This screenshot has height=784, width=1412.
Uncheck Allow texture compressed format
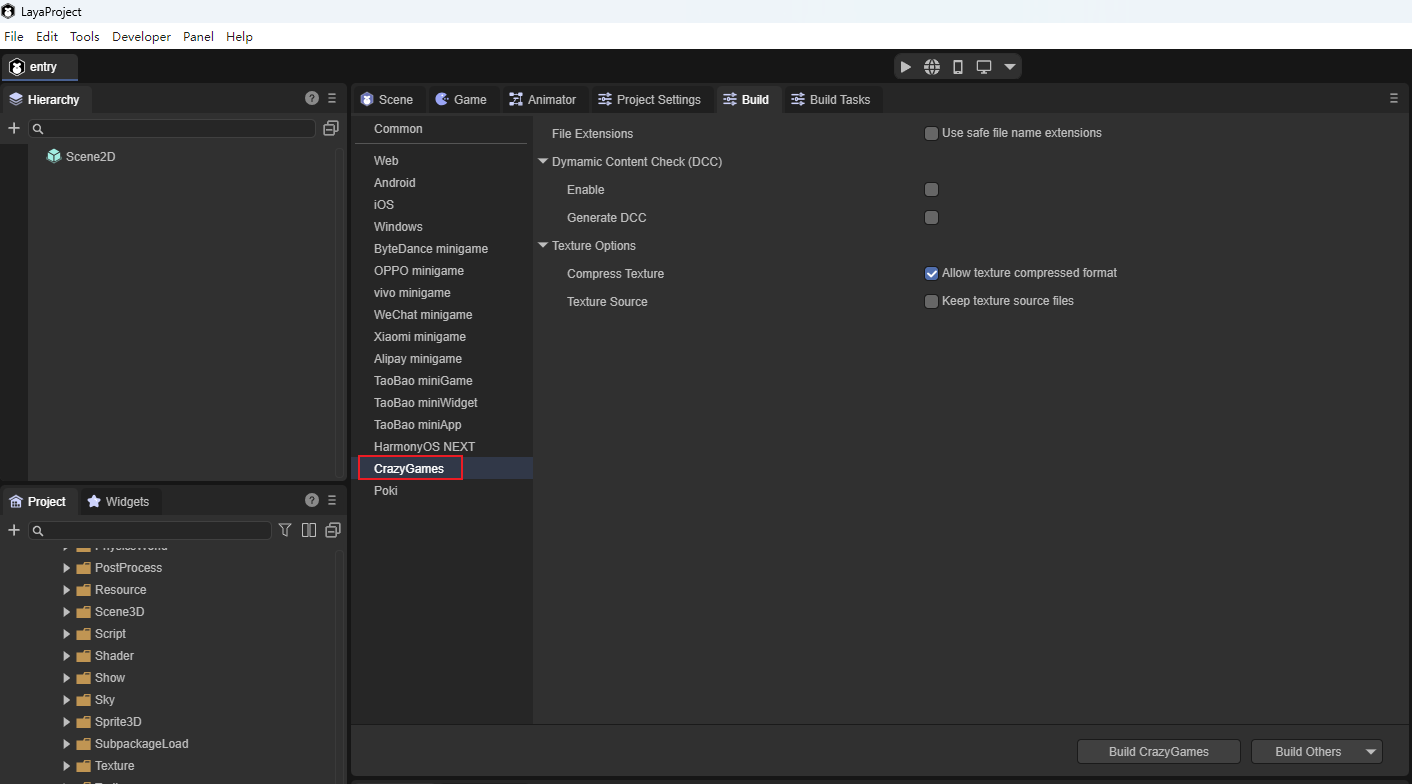pyautogui.click(x=932, y=273)
